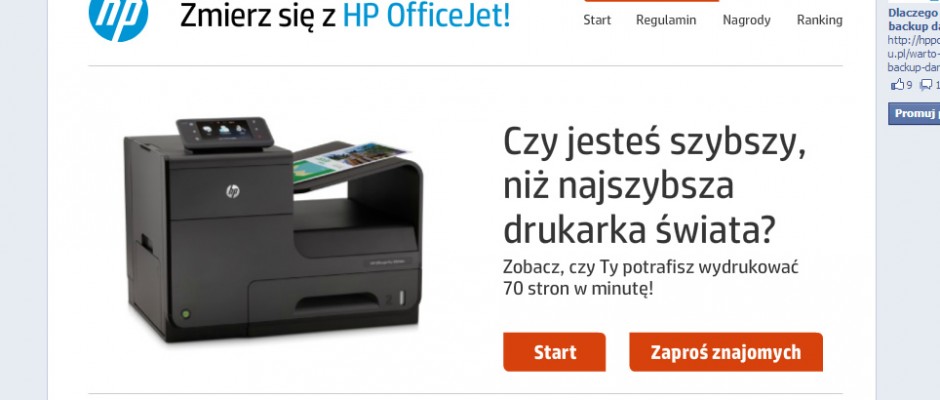Click the blue Promuj button

tap(914, 113)
